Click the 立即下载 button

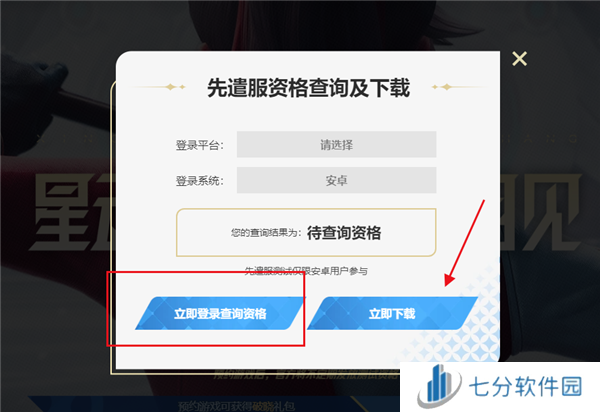tap(392, 313)
